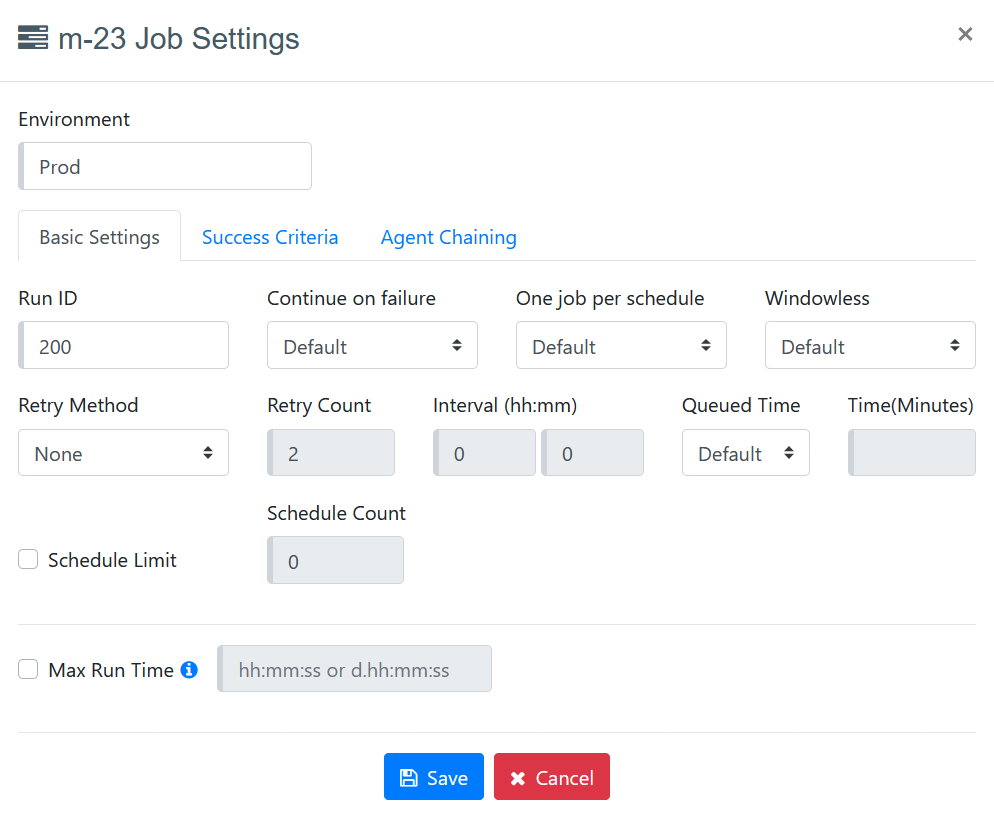Expand the One job per schedule dropdown

[621, 346]
